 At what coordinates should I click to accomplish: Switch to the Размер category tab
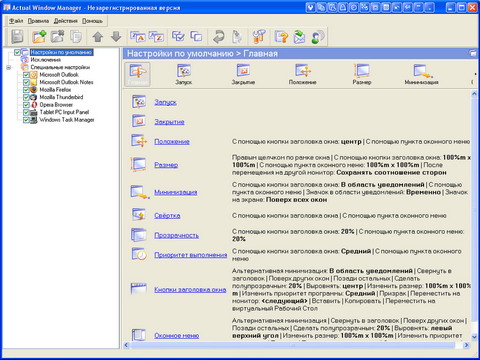362,74
